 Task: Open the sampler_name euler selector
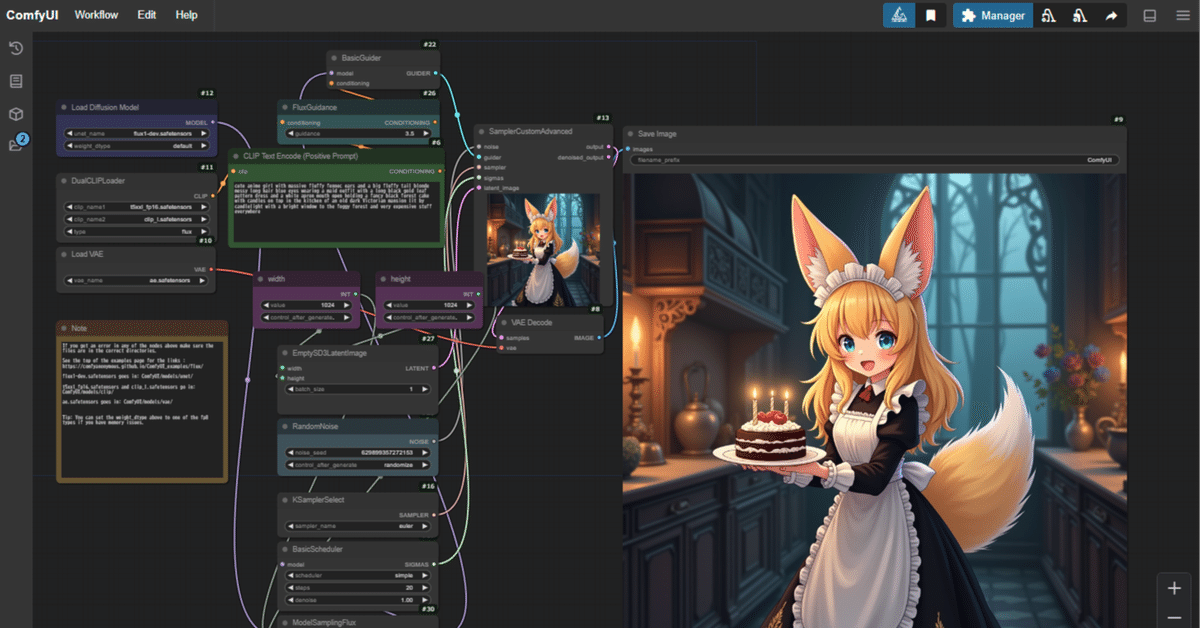click(x=358, y=525)
